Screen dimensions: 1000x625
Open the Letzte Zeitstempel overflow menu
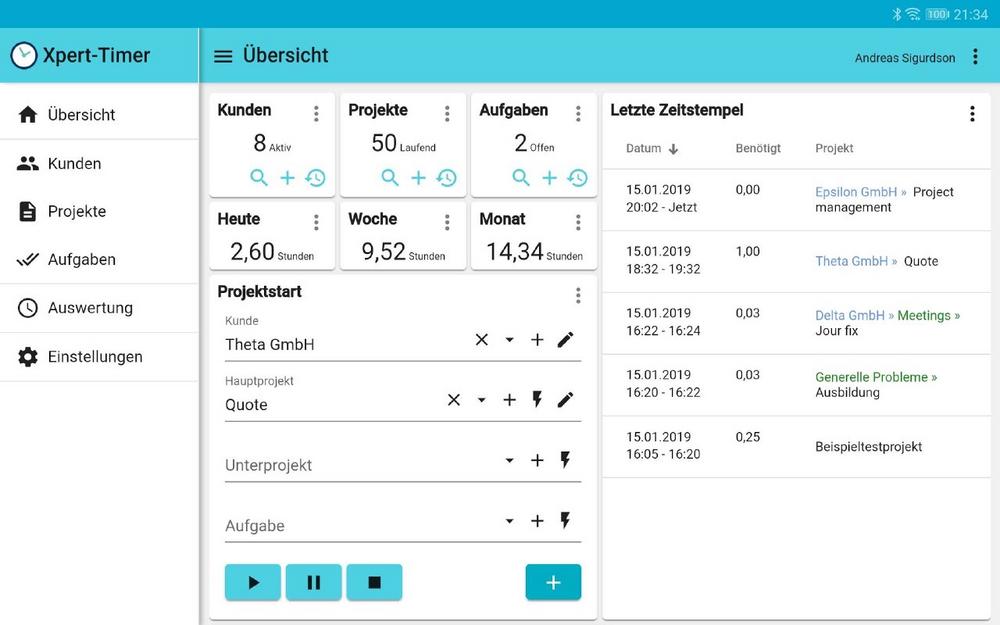click(x=971, y=113)
